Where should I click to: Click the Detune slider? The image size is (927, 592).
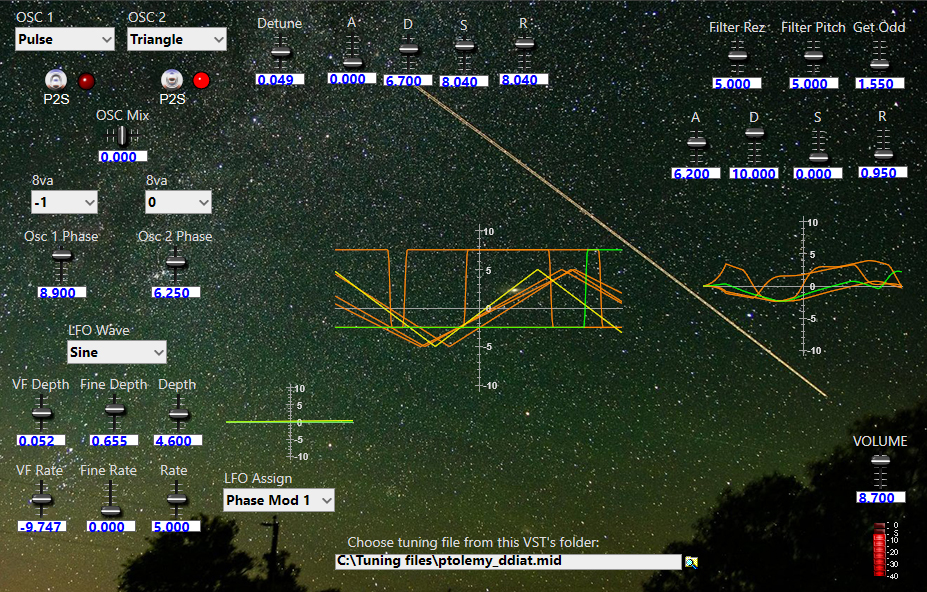pyautogui.click(x=280, y=52)
